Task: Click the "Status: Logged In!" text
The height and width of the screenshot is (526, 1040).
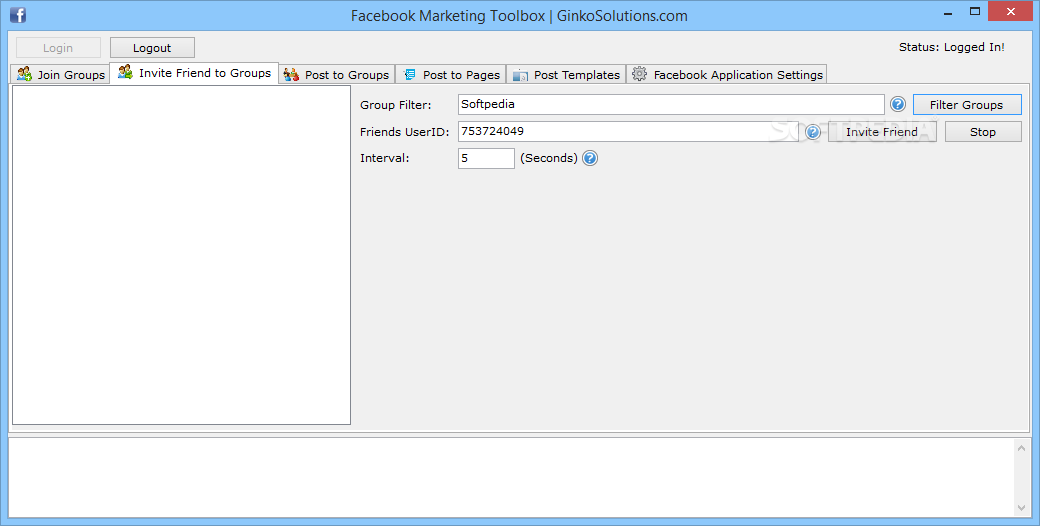Action: coord(952,47)
